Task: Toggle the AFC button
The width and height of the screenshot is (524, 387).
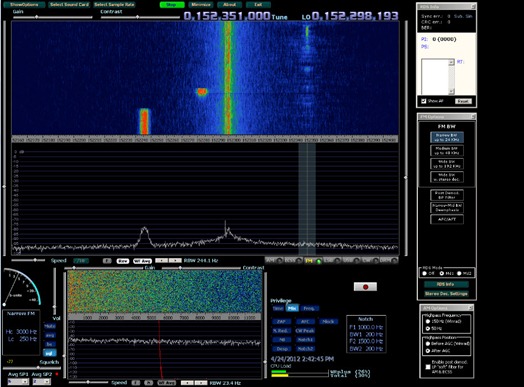Action: click(305, 321)
